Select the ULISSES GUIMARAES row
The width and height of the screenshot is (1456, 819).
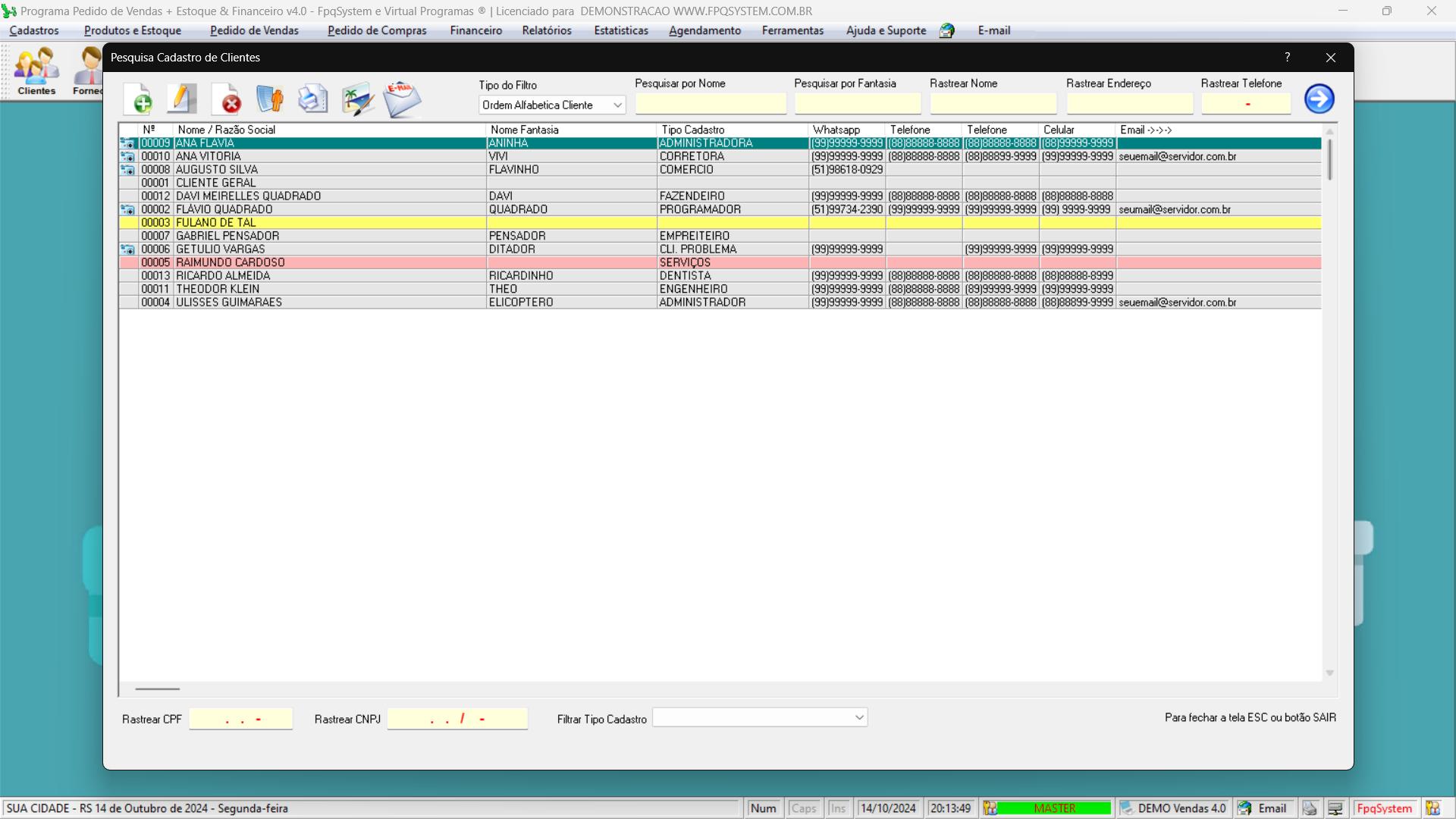[720, 303]
